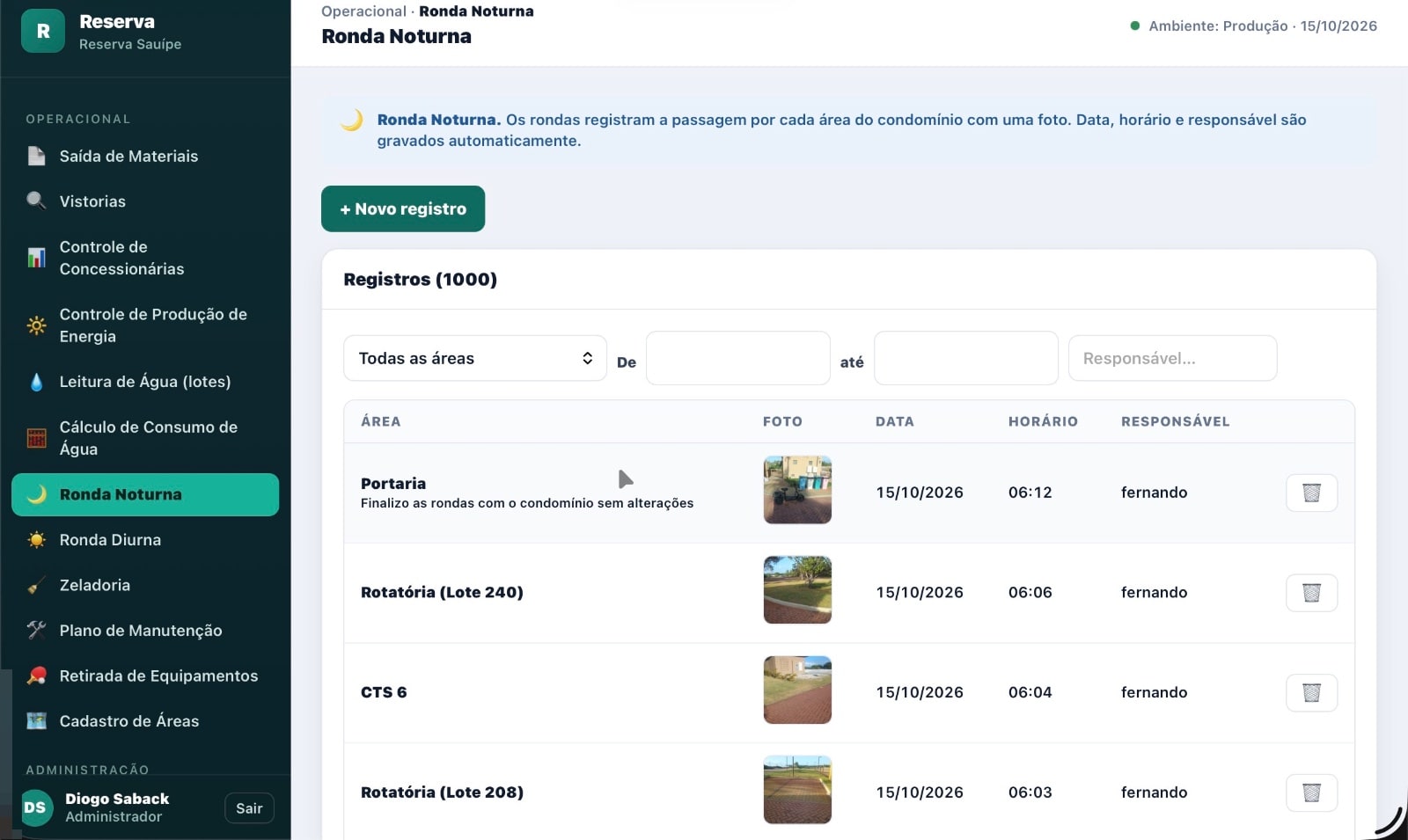Click the Leitura de Água droplet icon
The width and height of the screenshot is (1408, 840).
coord(36,382)
